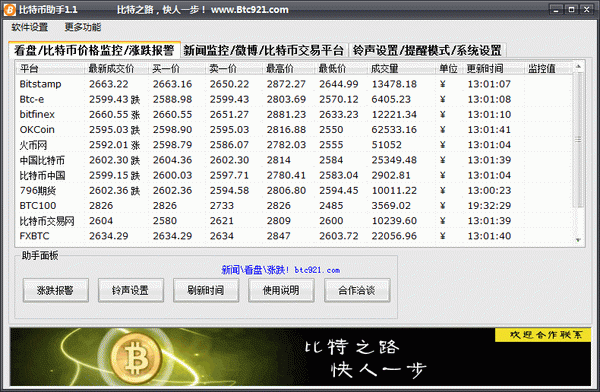
Task: Sort by the 最新成交价 column header
Action: click(111, 69)
